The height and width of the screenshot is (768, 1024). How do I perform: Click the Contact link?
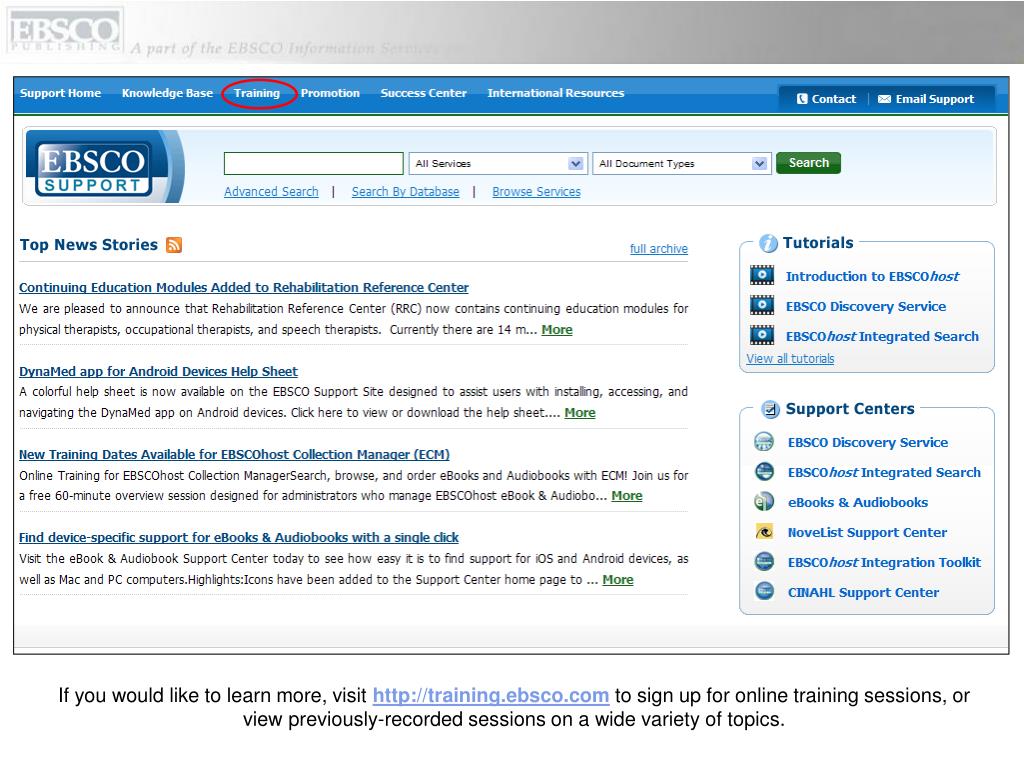click(x=833, y=99)
